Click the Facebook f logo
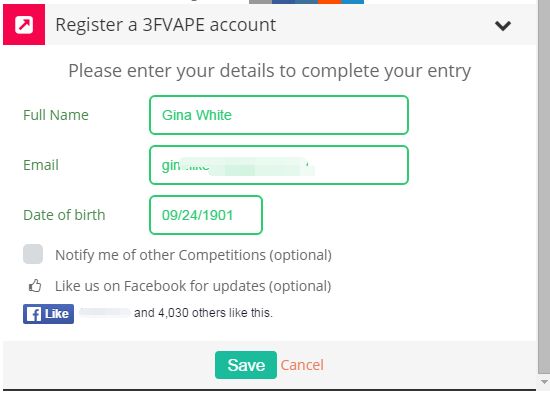The image size is (550, 395). pos(34,314)
